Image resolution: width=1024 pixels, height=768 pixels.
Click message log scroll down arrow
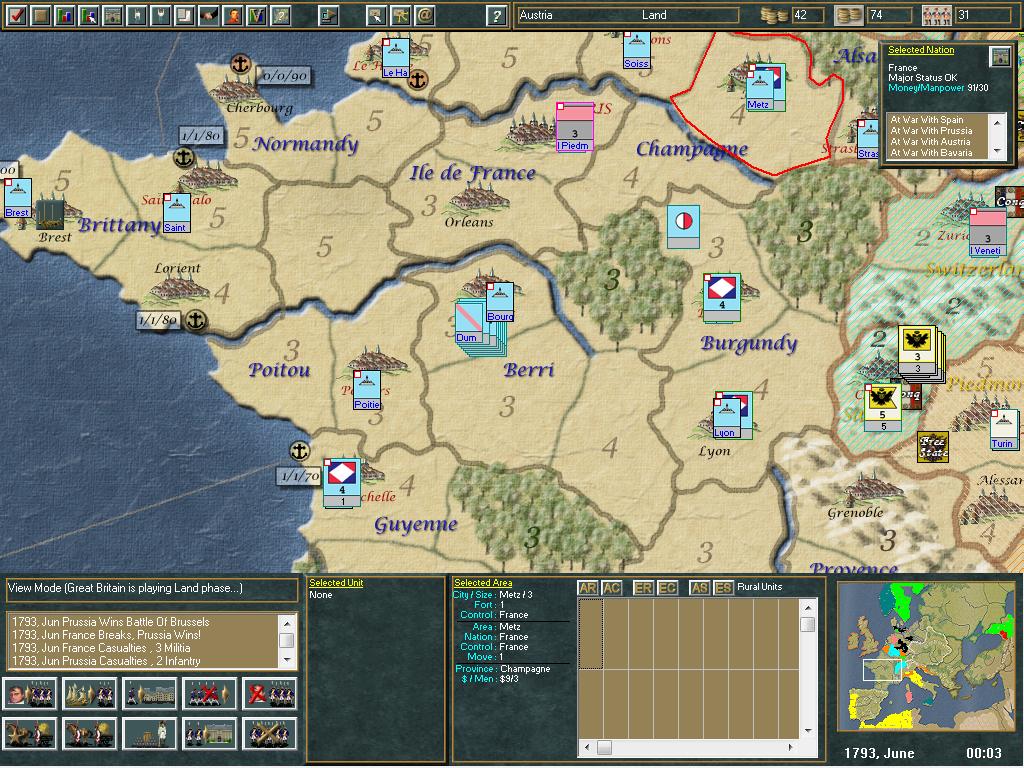pyautogui.click(x=287, y=661)
